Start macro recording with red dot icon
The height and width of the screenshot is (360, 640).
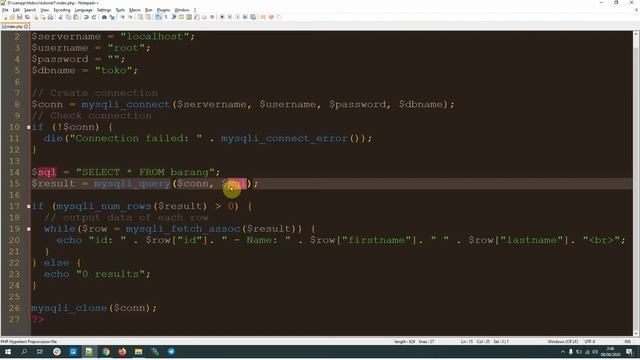(222, 17)
